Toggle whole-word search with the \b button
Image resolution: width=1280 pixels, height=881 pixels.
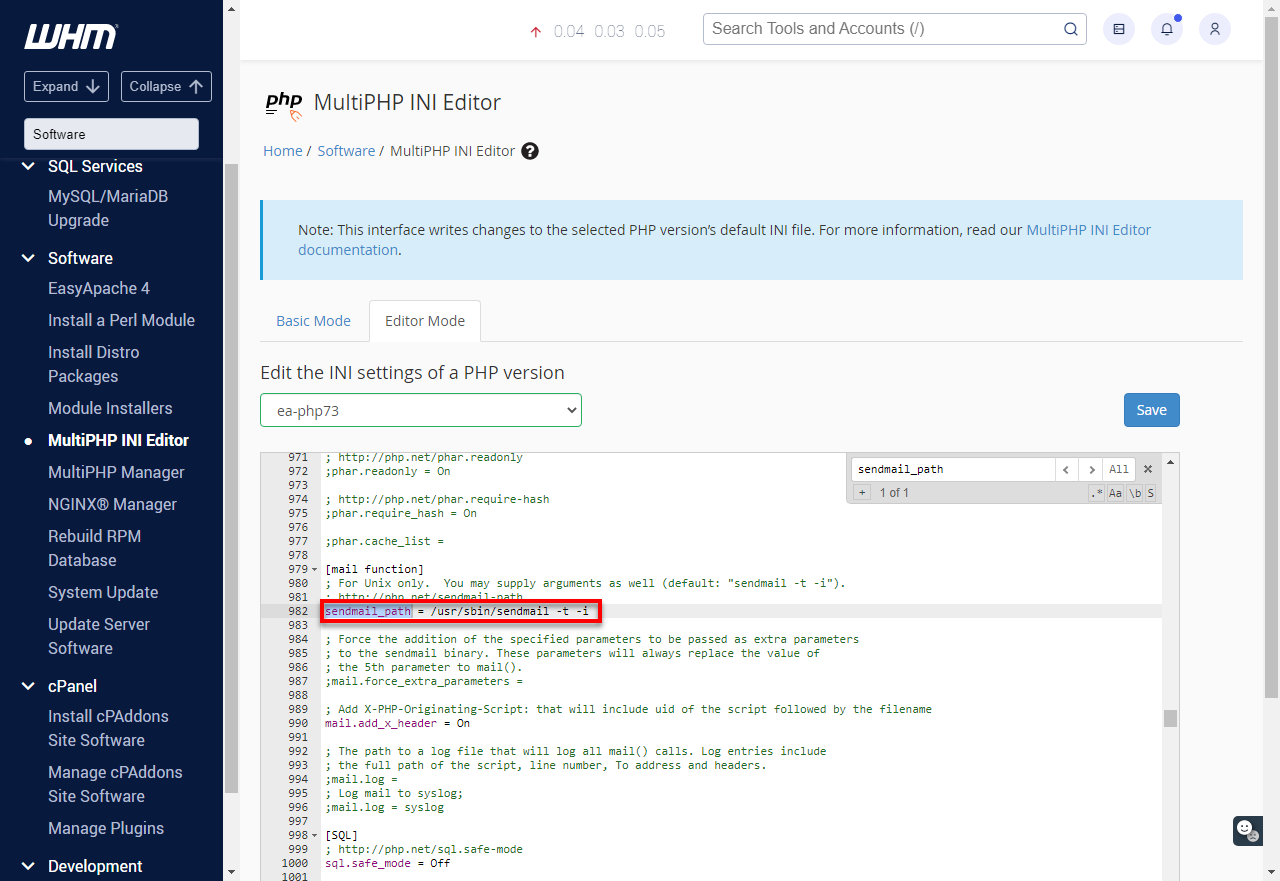click(1134, 492)
